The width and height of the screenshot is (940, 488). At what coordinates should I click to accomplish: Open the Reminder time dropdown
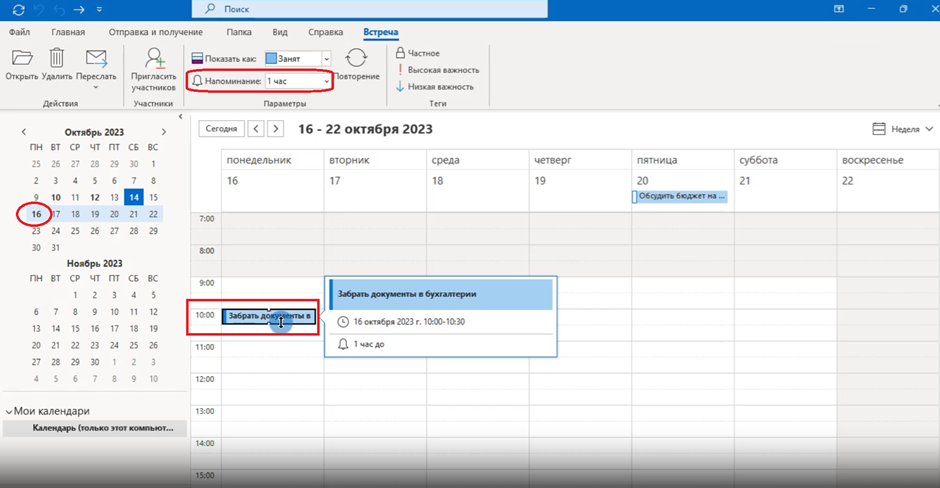point(326,80)
